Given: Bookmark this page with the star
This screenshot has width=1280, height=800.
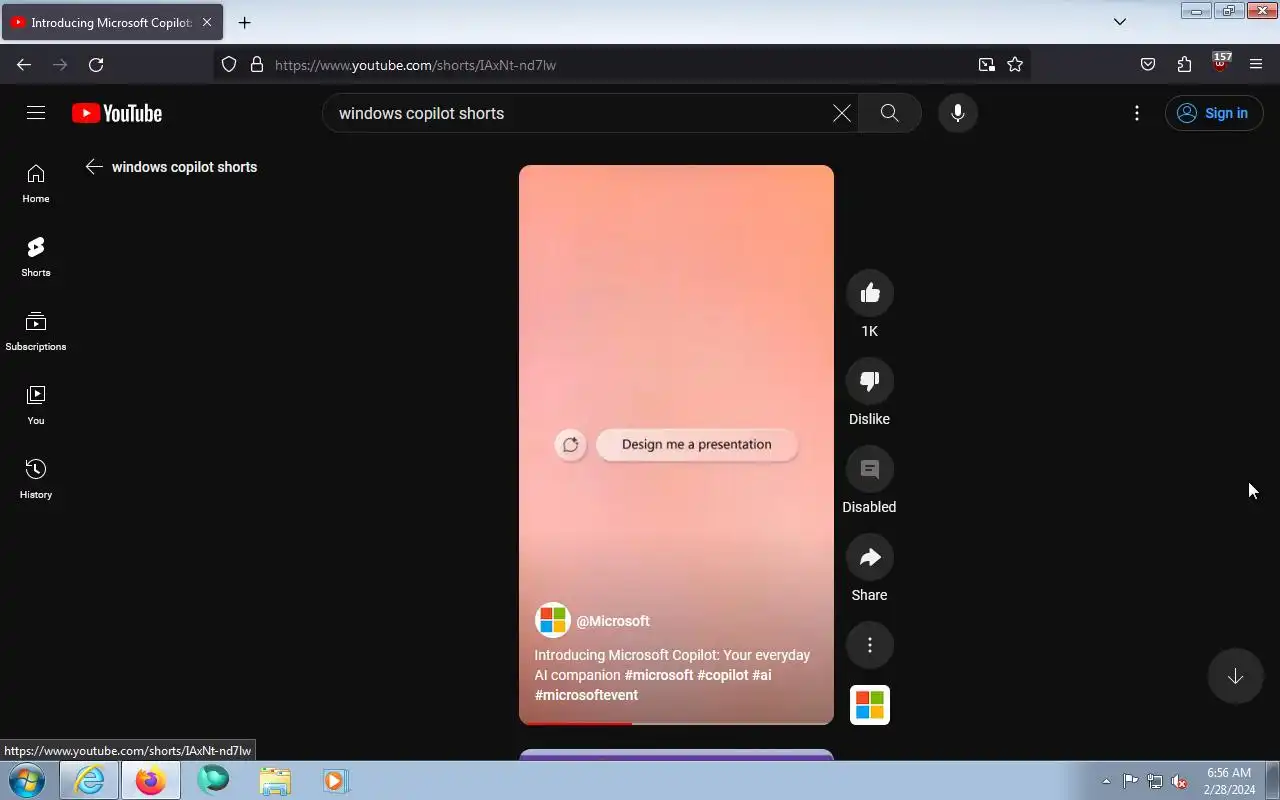Looking at the screenshot, I should 1015,64.
